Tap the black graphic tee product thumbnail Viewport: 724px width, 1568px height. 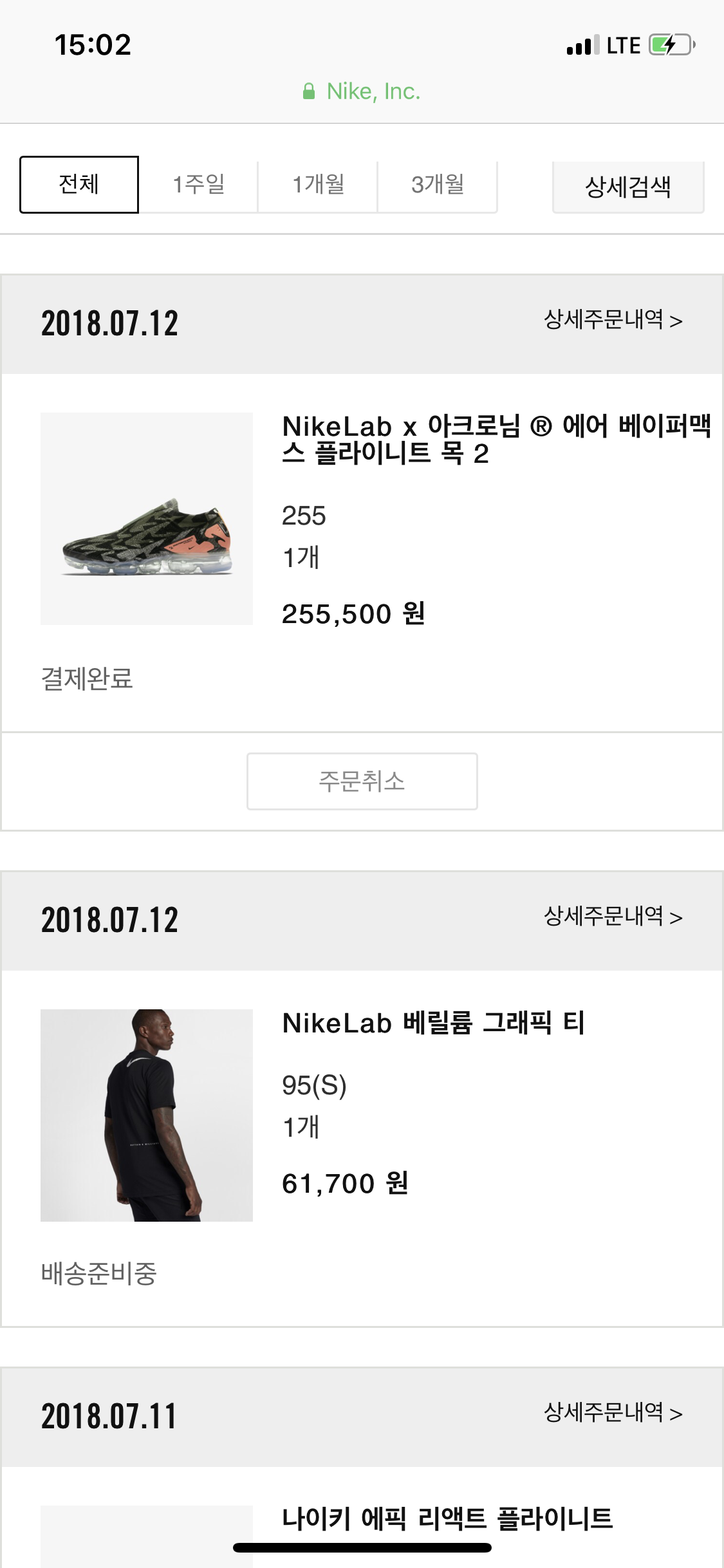[x=147, y=1115]
